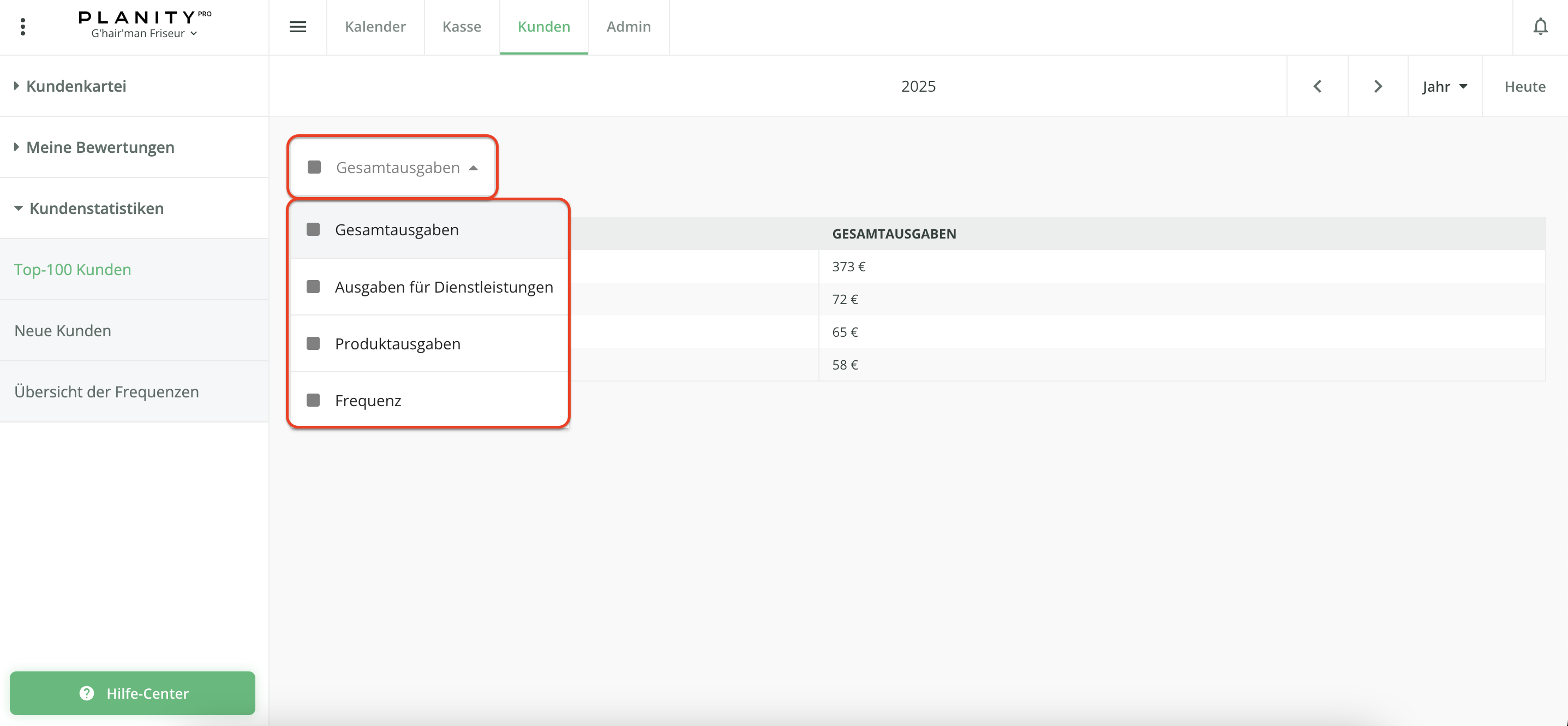The image size is (1568, 726).
Task: Select Gesamtausgaben option in dropdown list
Action: (397, 230)
